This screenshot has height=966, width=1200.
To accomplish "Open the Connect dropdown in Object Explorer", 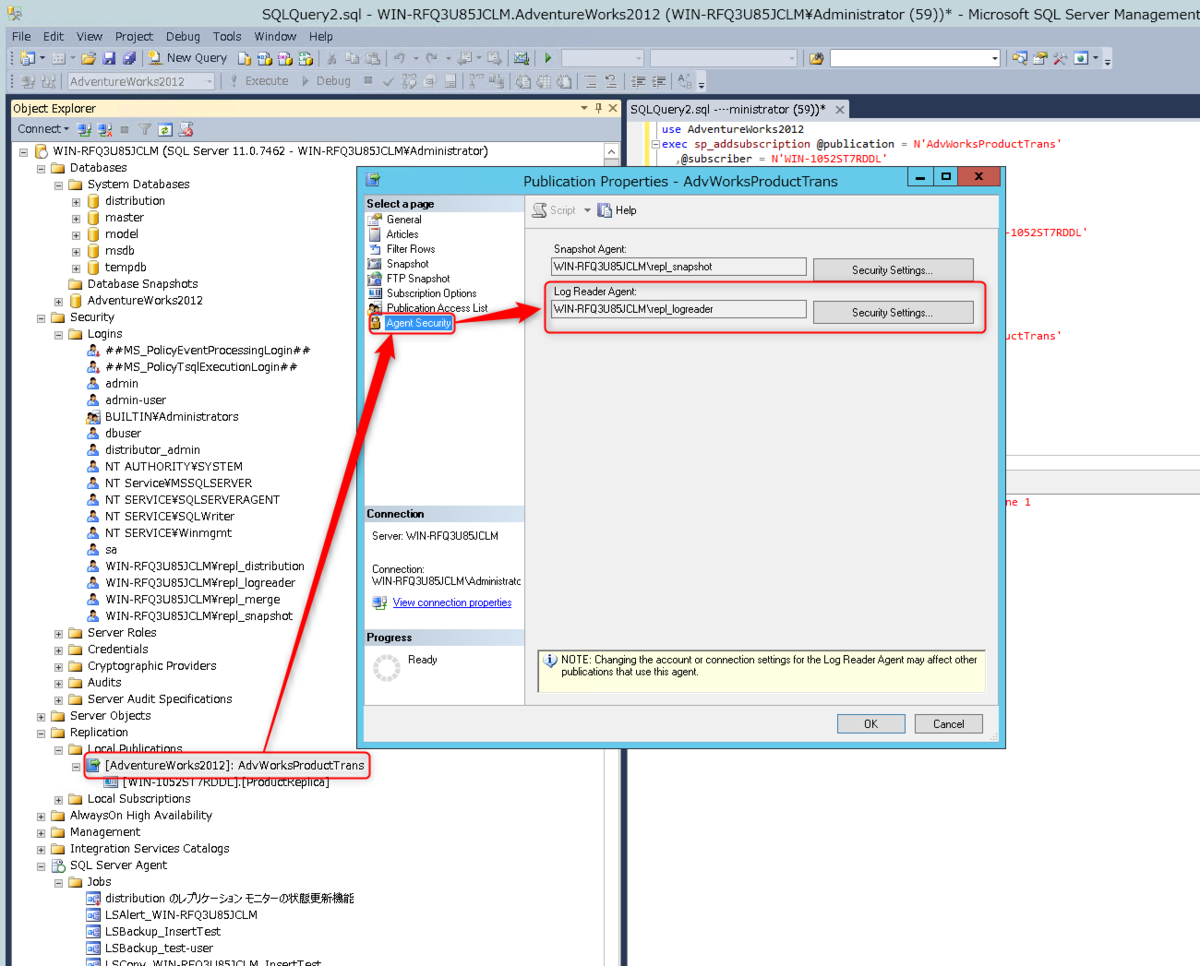I will click(43, 129).
